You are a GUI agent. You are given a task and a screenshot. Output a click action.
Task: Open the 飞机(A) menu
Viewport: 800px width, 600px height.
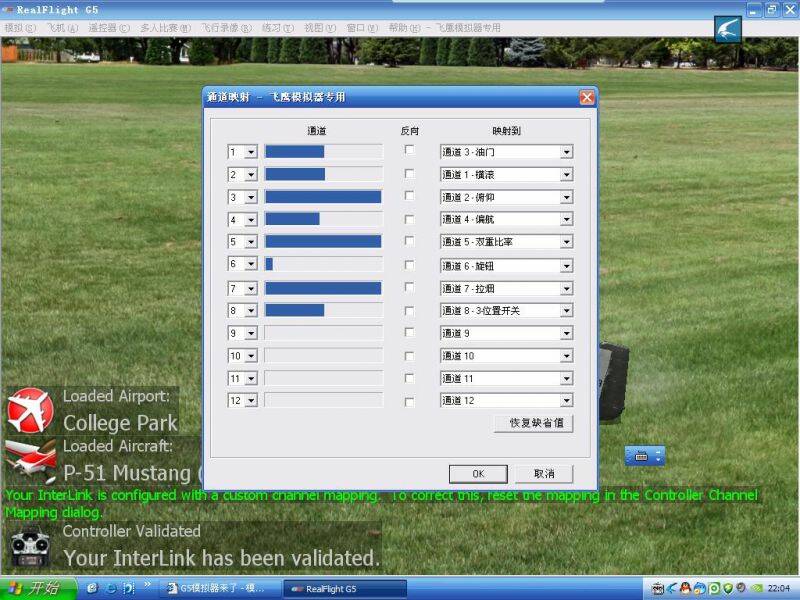pos(62,28)
